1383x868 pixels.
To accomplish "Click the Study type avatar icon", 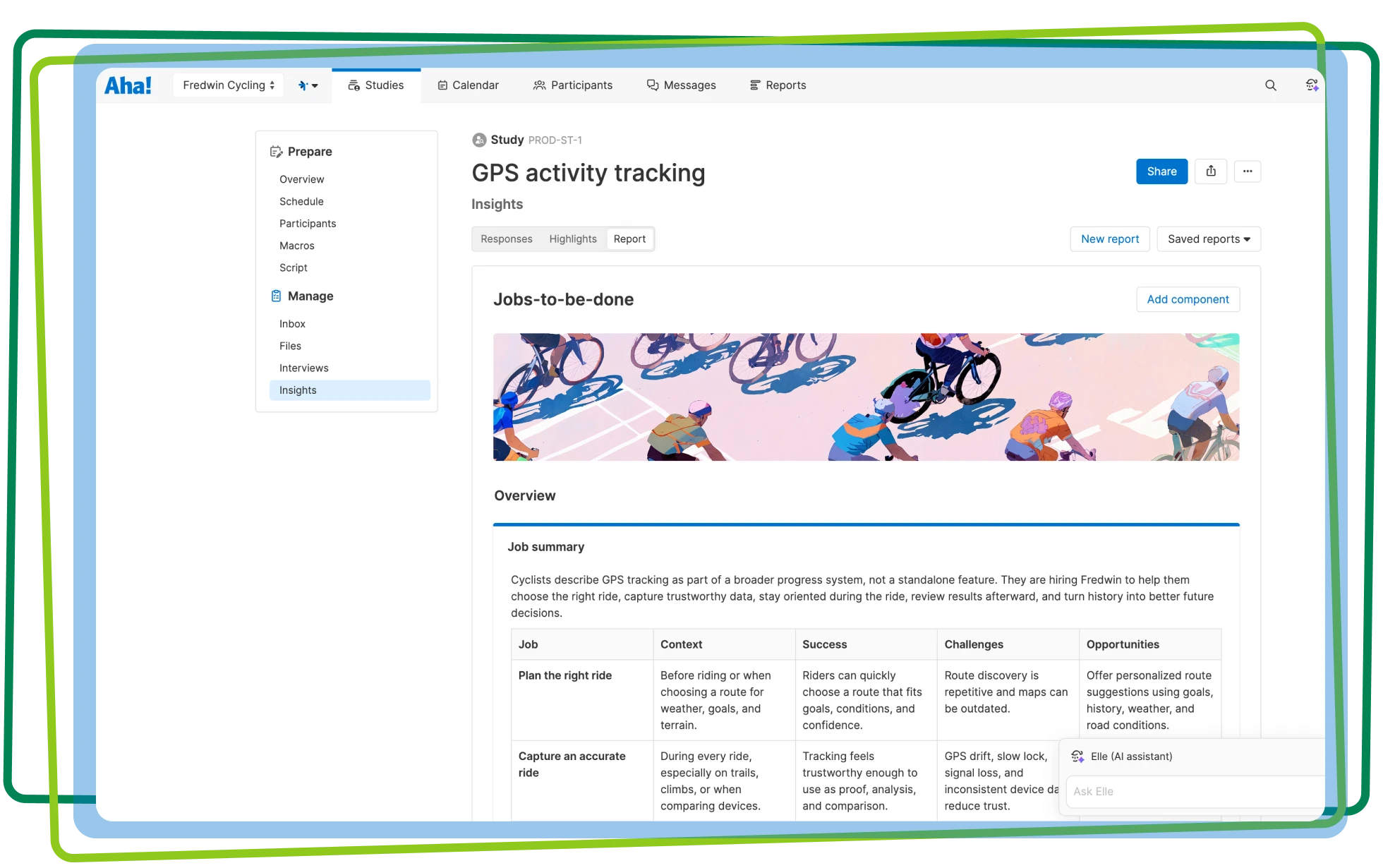I will point(479,140).
